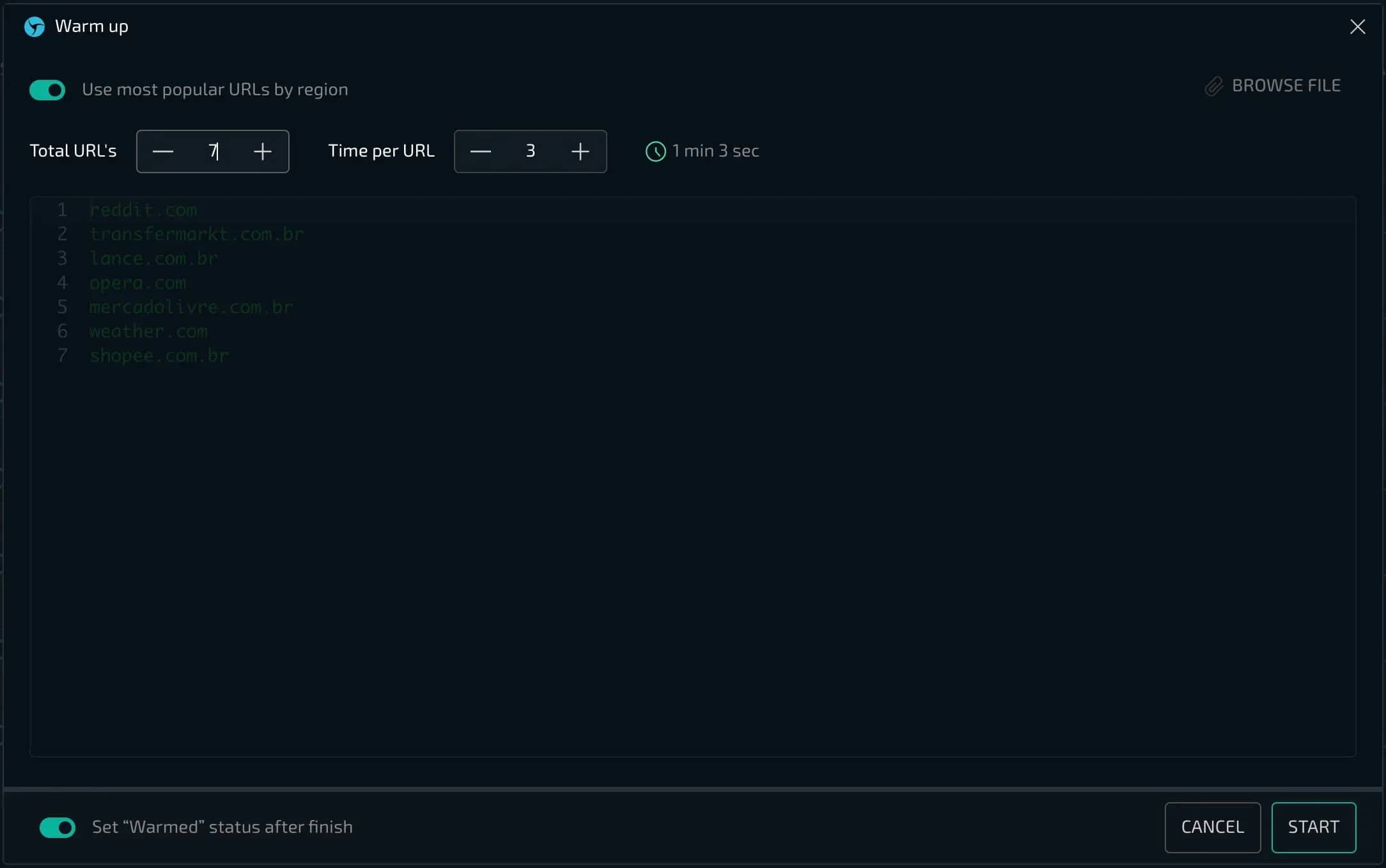Click the paperclip icon beside BROWSE FILE

tap(1213, 86)
